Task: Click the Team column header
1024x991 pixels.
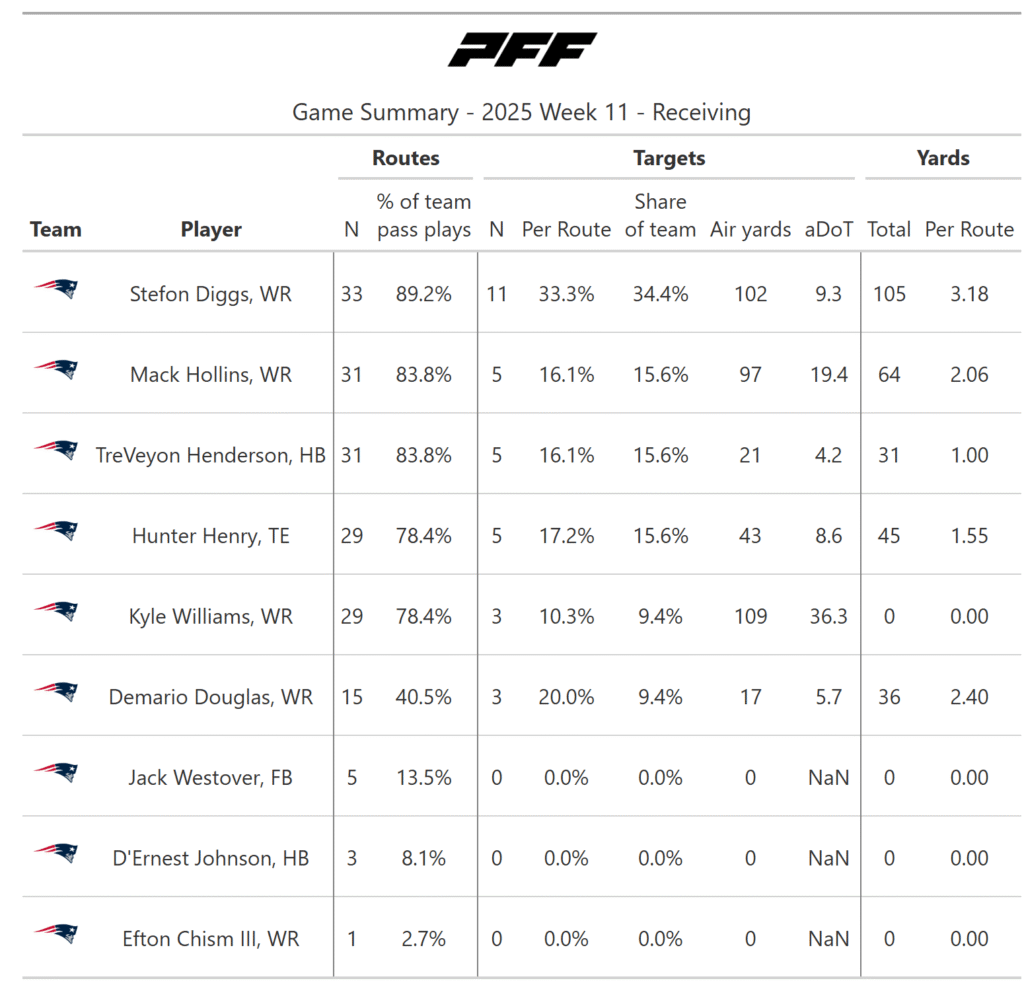Action: [x=56, y=230]
